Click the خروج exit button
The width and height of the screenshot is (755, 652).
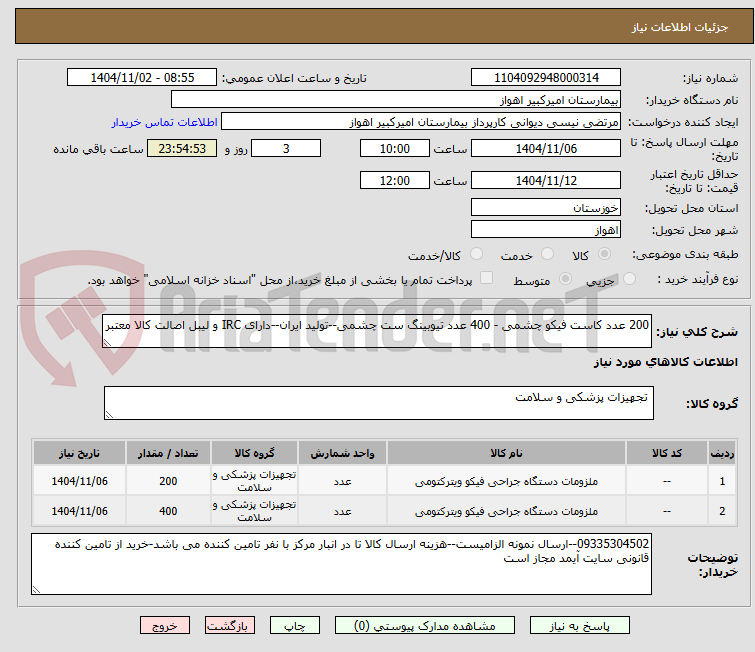[x=165, y=626]
